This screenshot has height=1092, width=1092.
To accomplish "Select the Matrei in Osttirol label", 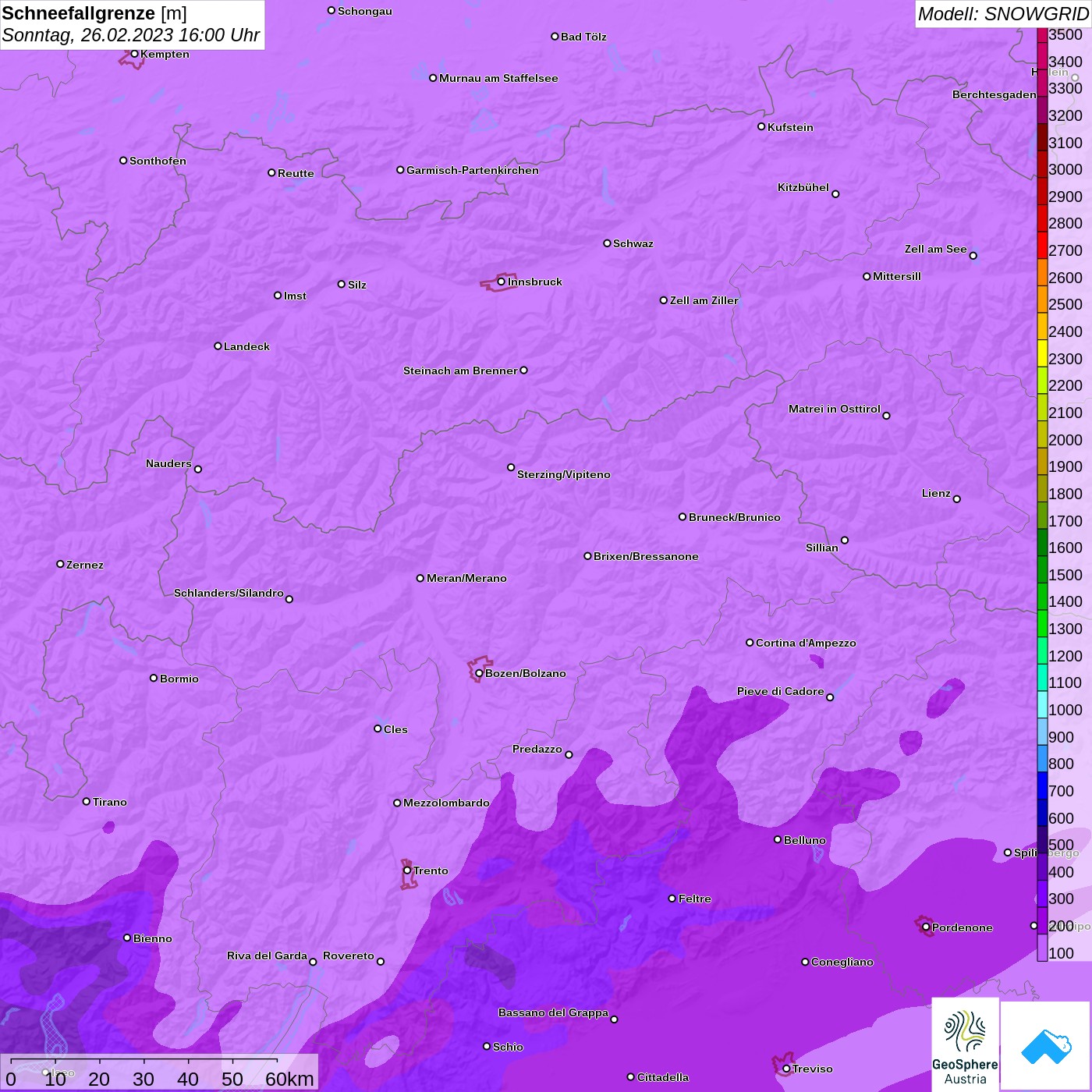I will pos(835,409).
